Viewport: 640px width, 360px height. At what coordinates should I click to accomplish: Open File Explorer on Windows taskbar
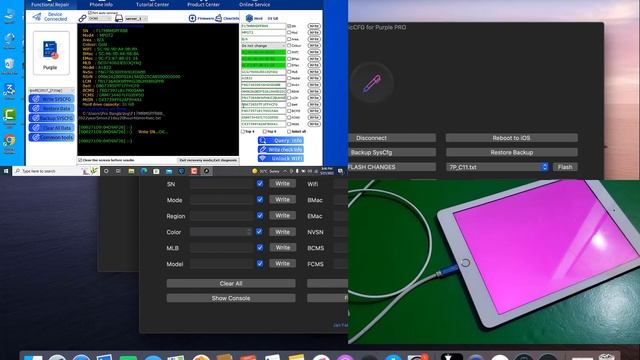131,171
